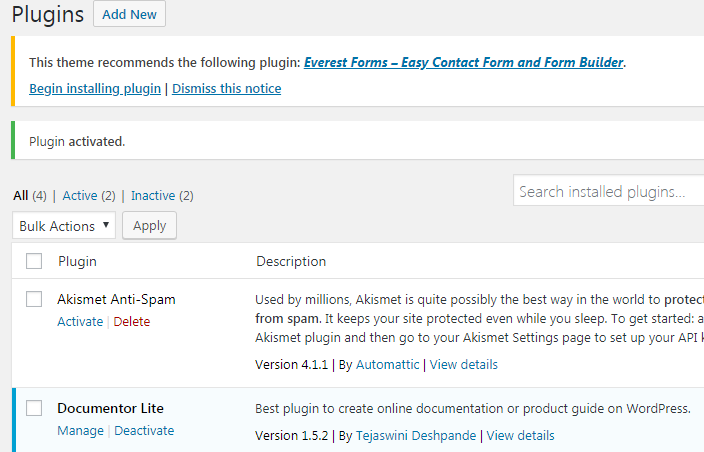Open the Automattic author link
Screen dimensions: 704x452
coord(387,364)
